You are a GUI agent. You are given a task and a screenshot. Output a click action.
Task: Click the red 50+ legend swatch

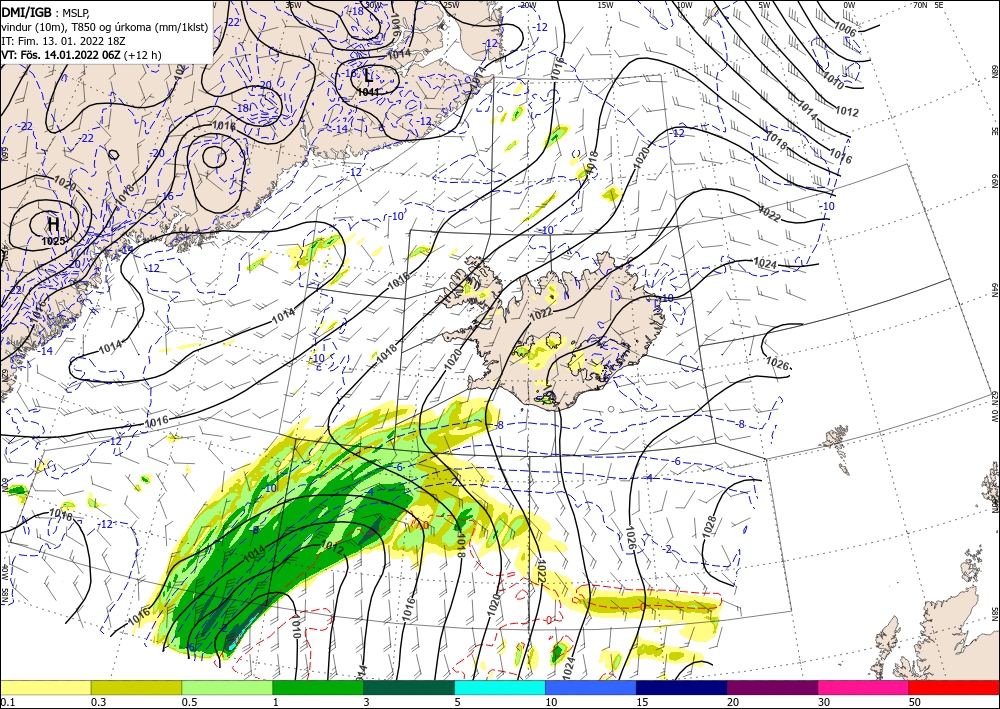(x=954, y=687)
